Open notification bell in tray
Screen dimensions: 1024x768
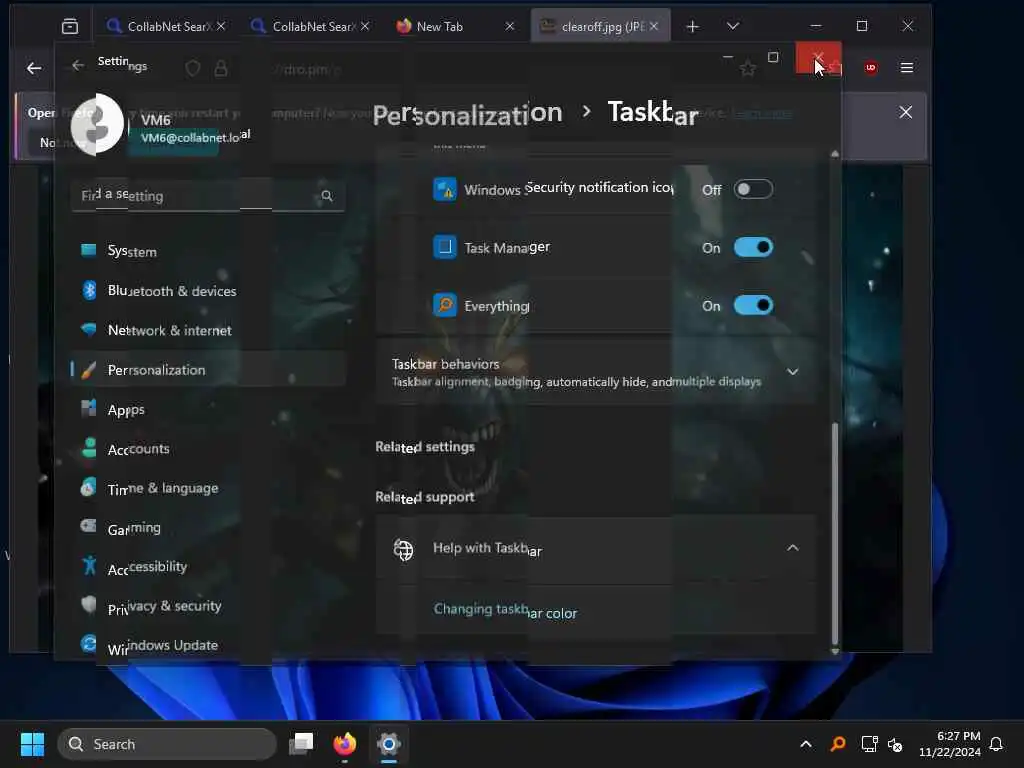click(x=996, y=744)
